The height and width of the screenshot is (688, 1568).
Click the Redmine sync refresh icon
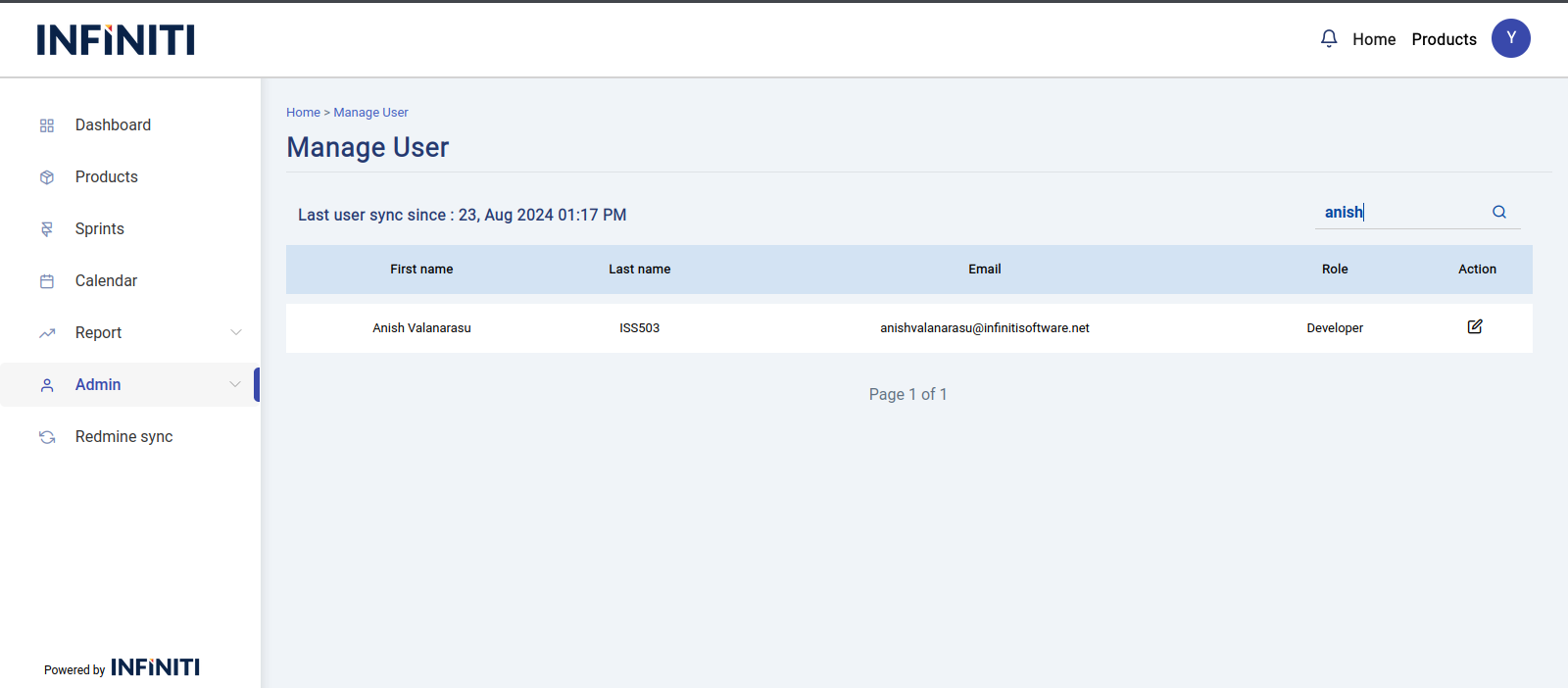[47, 437]
